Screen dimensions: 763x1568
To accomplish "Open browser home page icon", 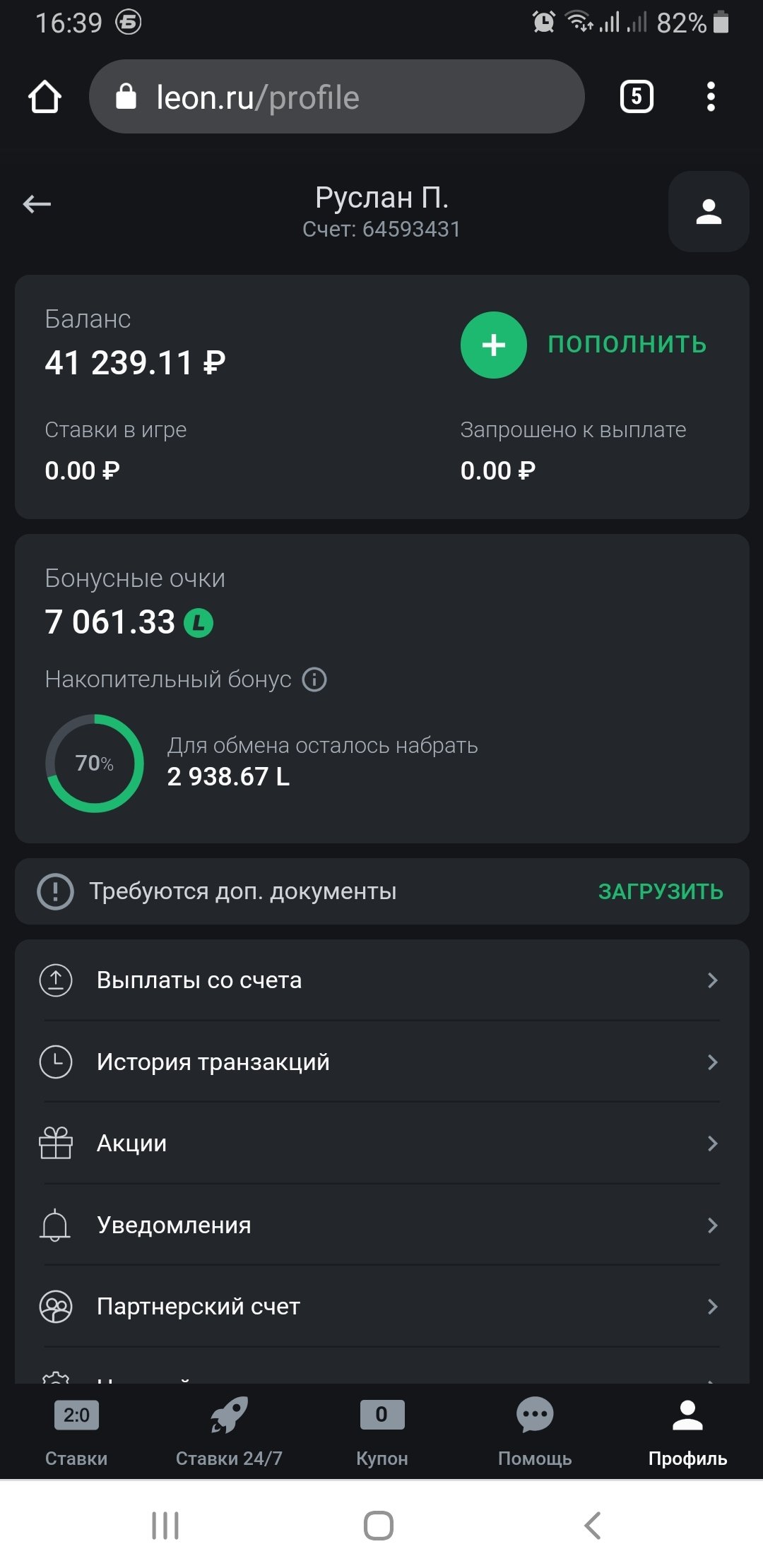I will click(x=45, y=97).
